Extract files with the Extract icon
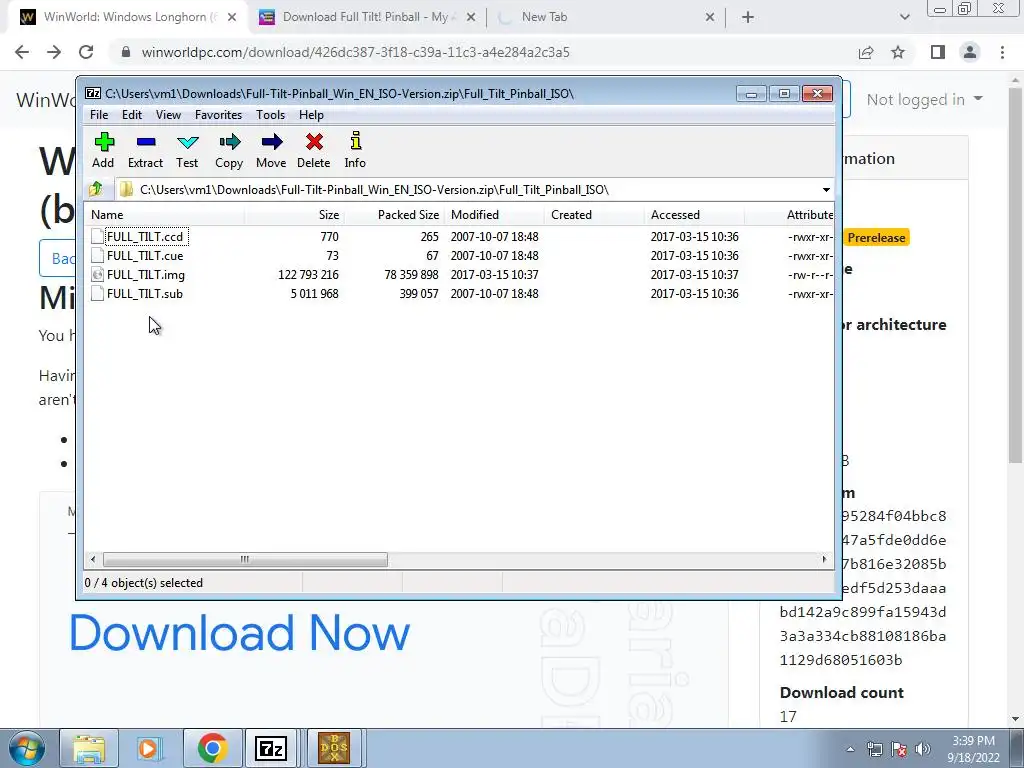This screenshot has width=1024, height=768. click(x=145, y=150)
